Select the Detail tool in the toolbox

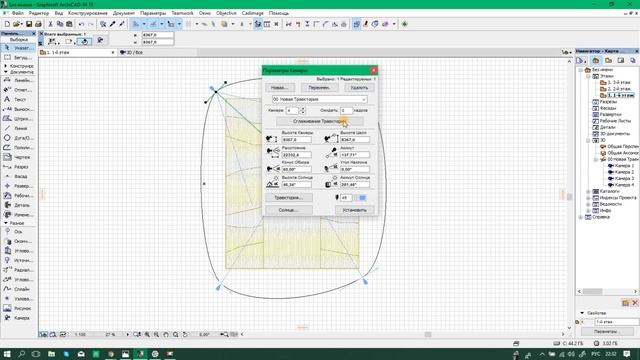coord(18,205)
